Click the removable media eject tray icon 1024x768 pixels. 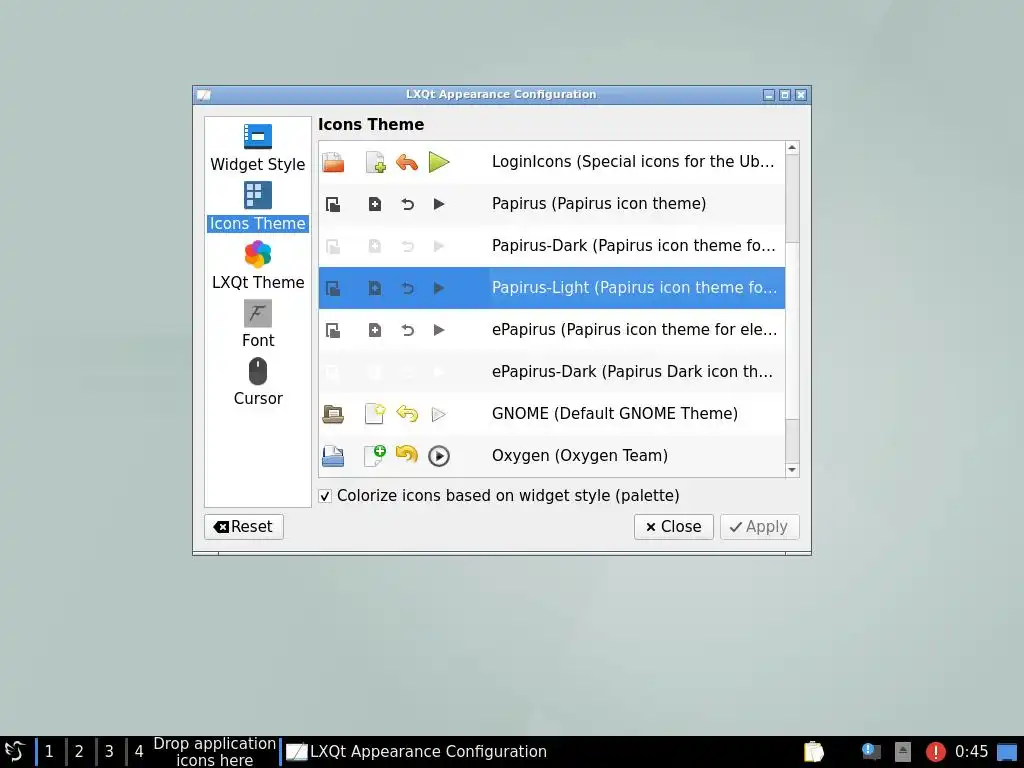903,752
